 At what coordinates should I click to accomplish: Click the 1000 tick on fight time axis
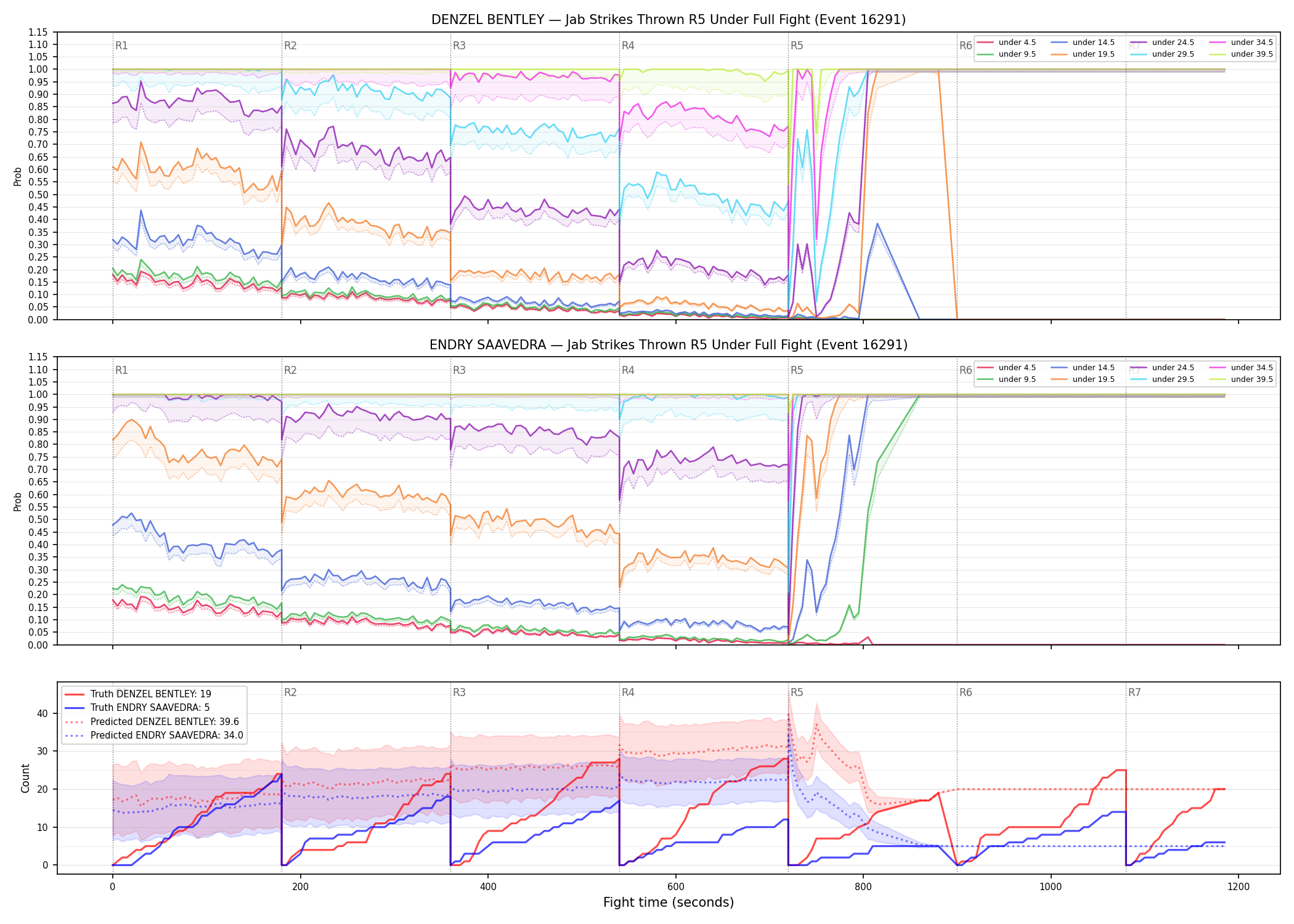coord(1051,886)
